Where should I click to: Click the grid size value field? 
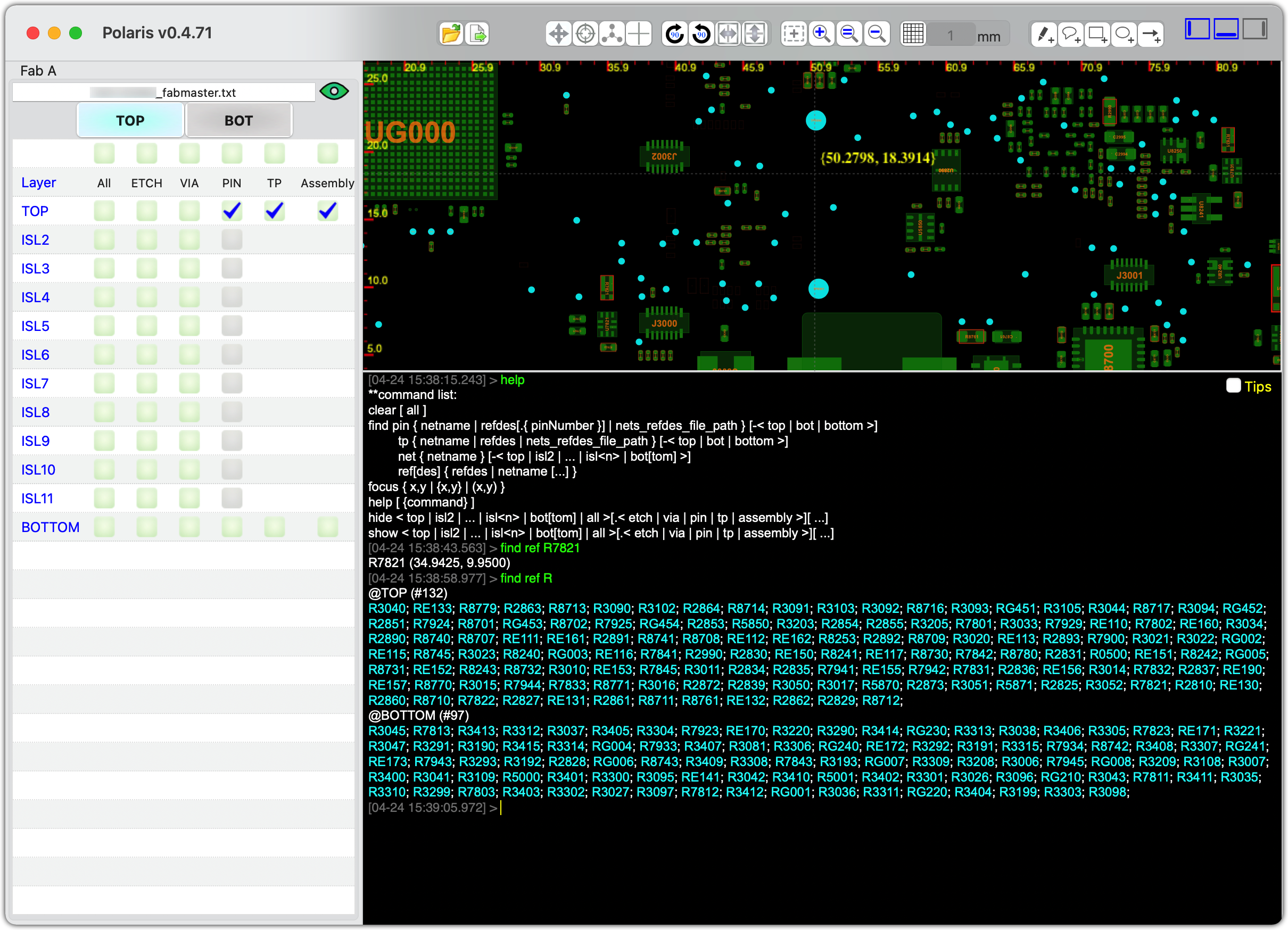pyautogui.click(x=951, y=36)
